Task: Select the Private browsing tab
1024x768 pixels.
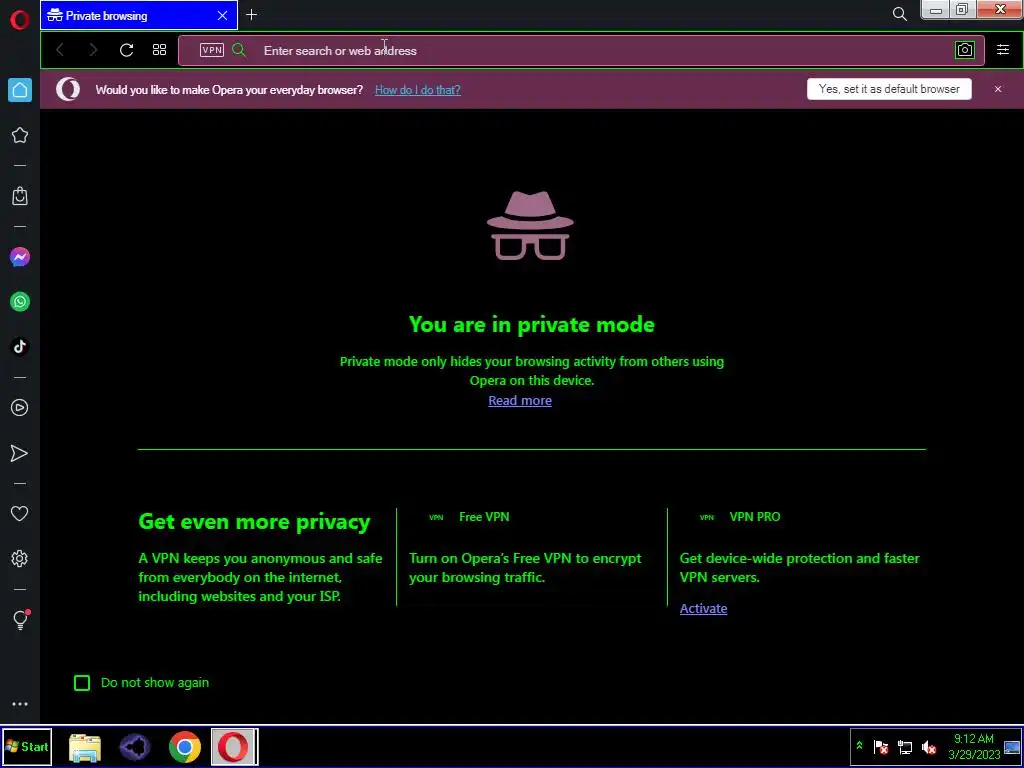Action: [x=139, y=16]
